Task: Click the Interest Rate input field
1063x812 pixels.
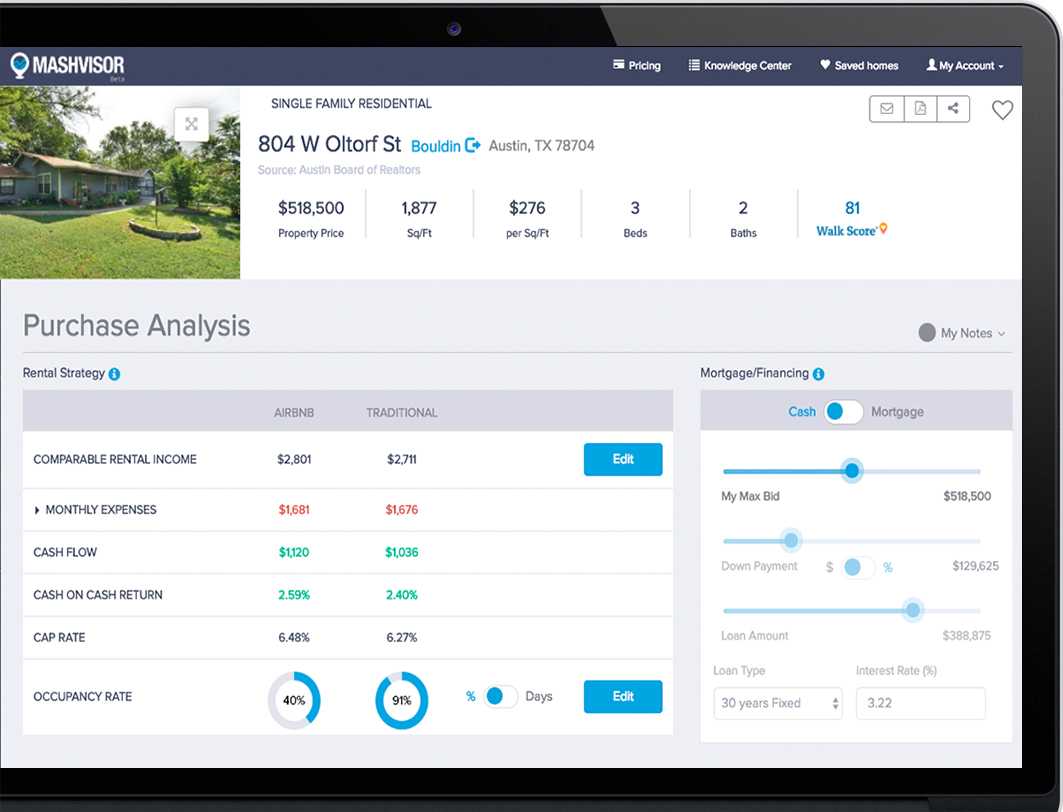Action: pyautogui.click(x=920, y=703)
